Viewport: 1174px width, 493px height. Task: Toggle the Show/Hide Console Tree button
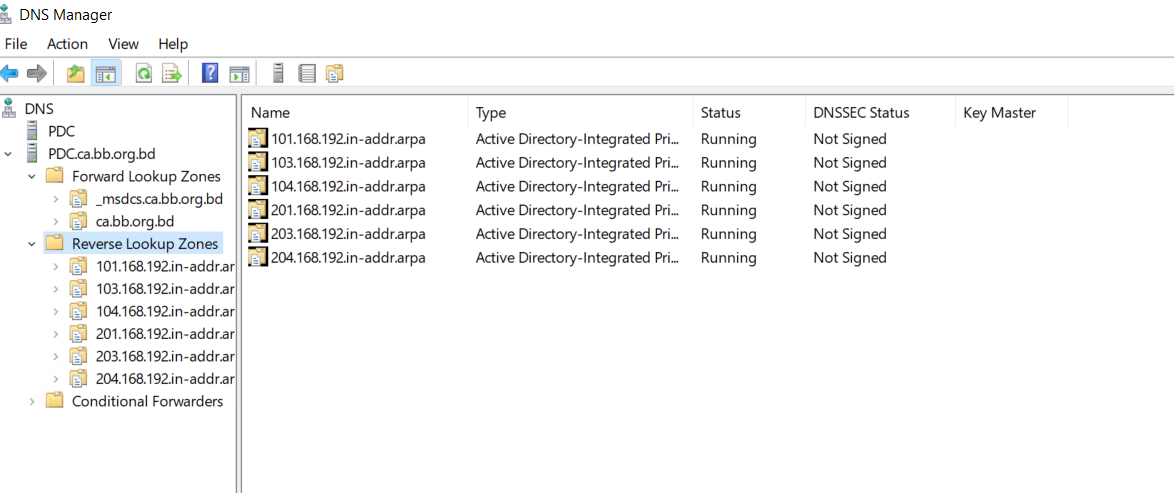point(106,73)
